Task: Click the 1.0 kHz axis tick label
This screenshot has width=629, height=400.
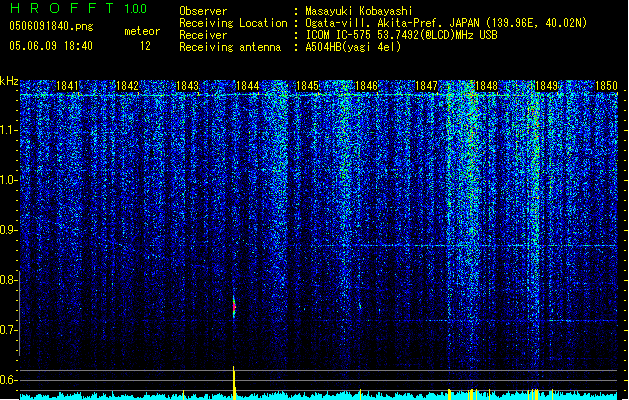Action: coord(9,180)
